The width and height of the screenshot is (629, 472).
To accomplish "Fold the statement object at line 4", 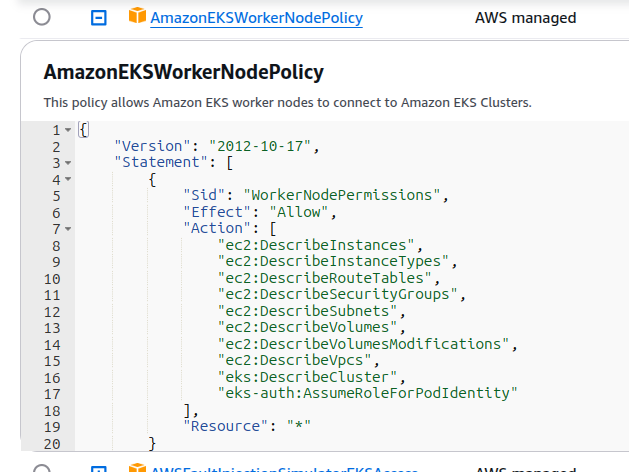I will coord(68,179).
